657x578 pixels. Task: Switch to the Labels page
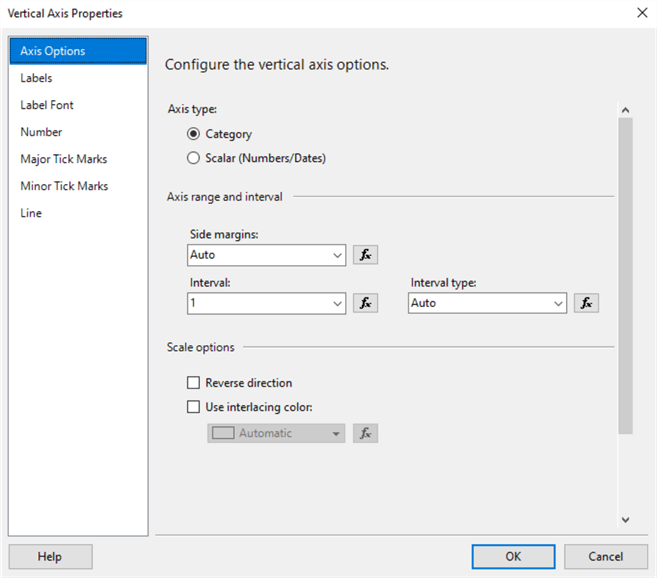(37, 78)
